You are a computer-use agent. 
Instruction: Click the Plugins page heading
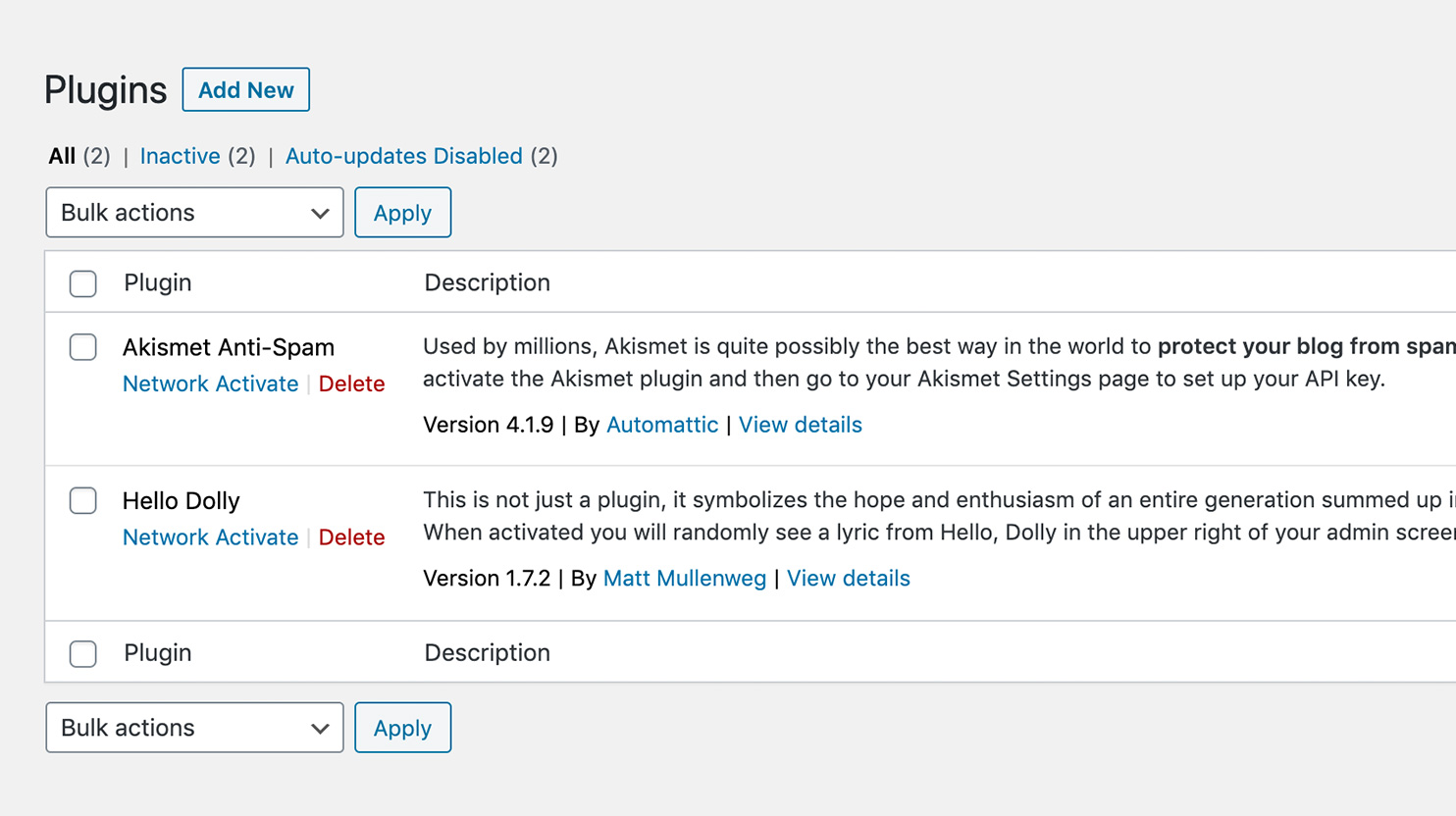106,90
